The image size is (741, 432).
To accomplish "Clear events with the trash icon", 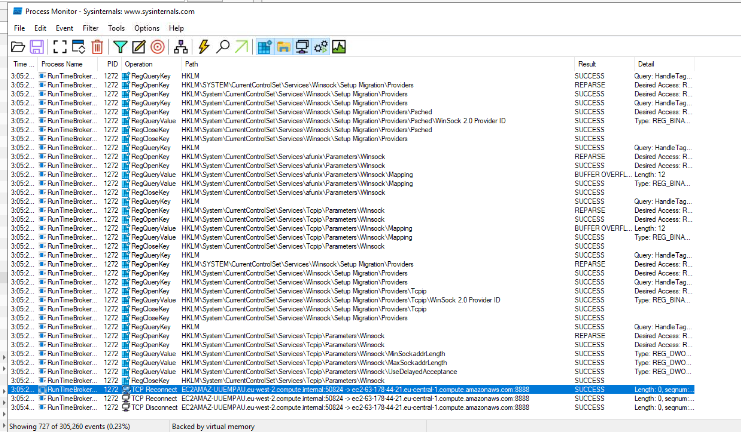I will coord(97,47).
